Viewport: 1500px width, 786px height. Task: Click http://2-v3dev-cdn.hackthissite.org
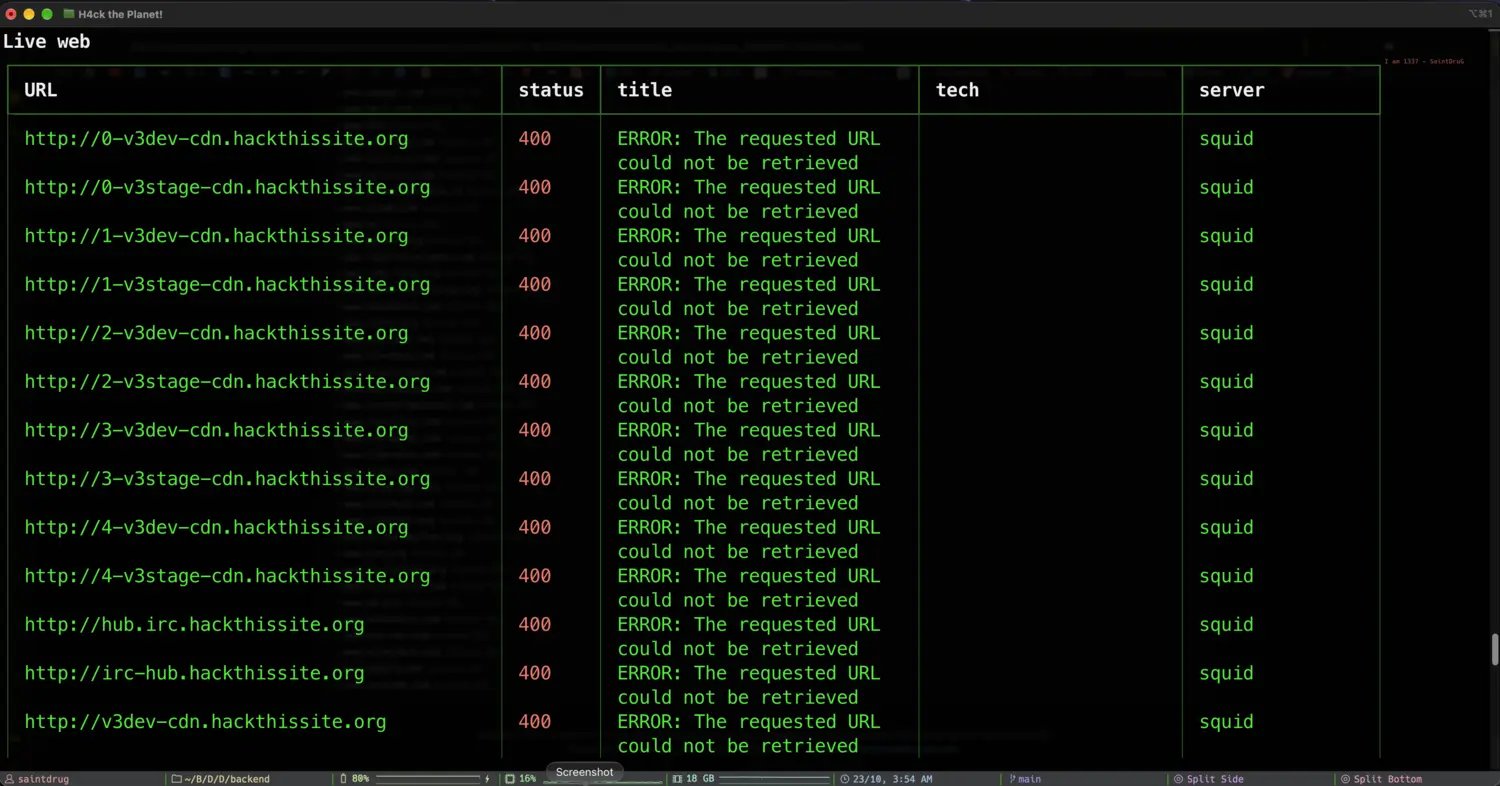(216, 333)
